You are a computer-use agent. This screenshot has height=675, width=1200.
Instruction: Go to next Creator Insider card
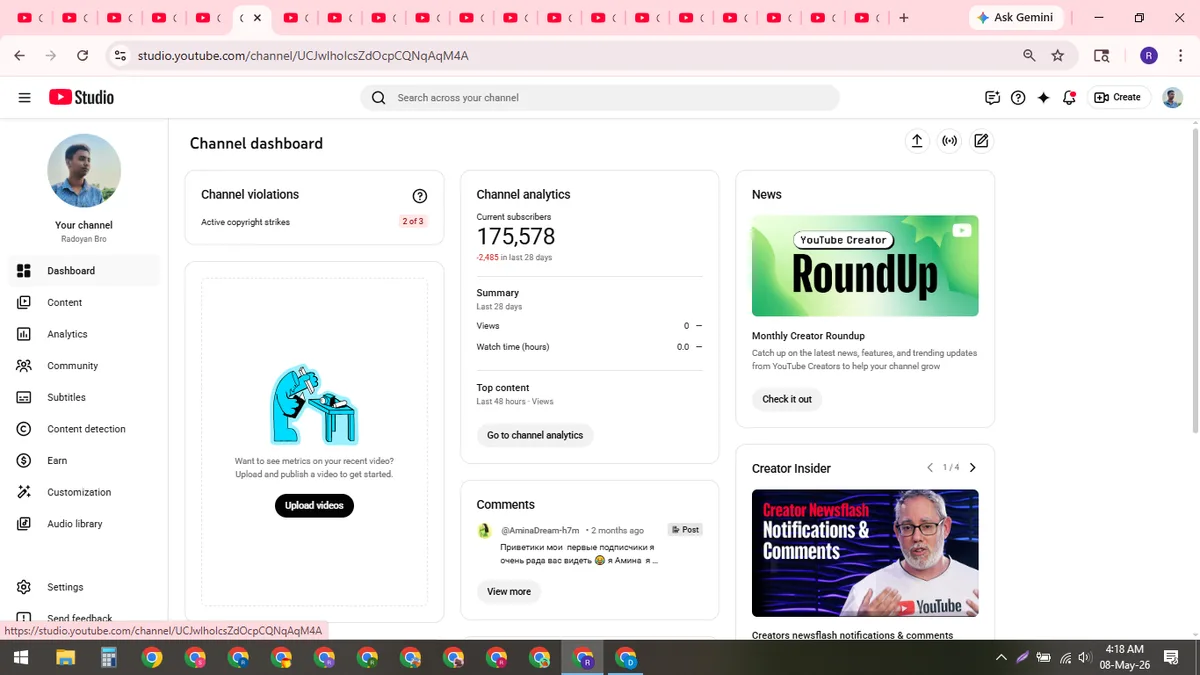[x=973, y=468]
